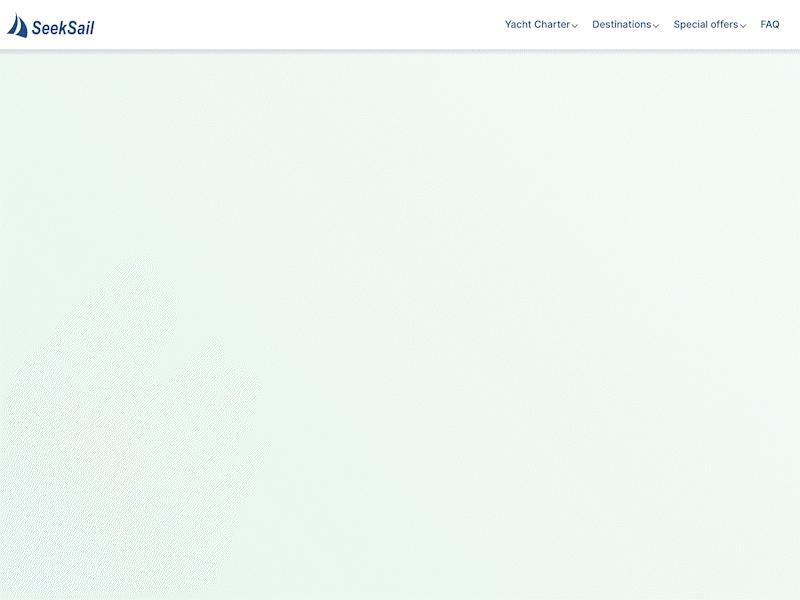Expand the Yacht Charter chevron arrow
Screen dimensions: 800x600
click(x=574, y=26)
